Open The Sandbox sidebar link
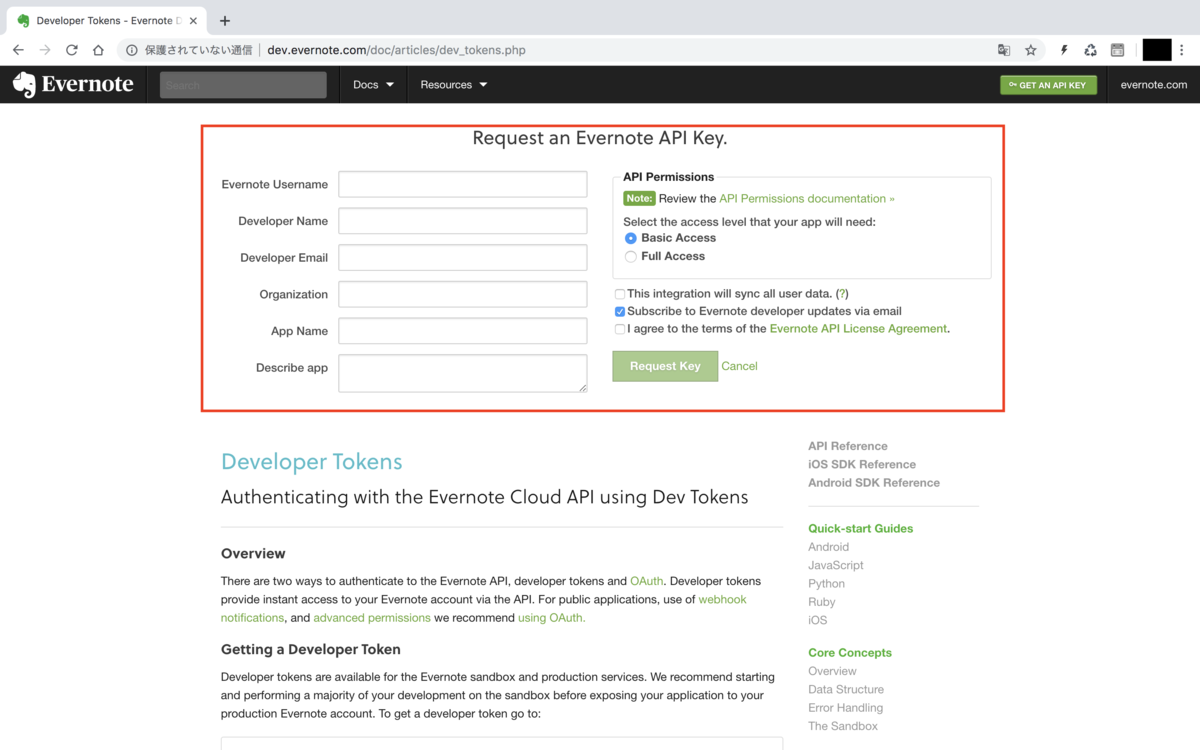1200x750 pixels. point(843,726)
